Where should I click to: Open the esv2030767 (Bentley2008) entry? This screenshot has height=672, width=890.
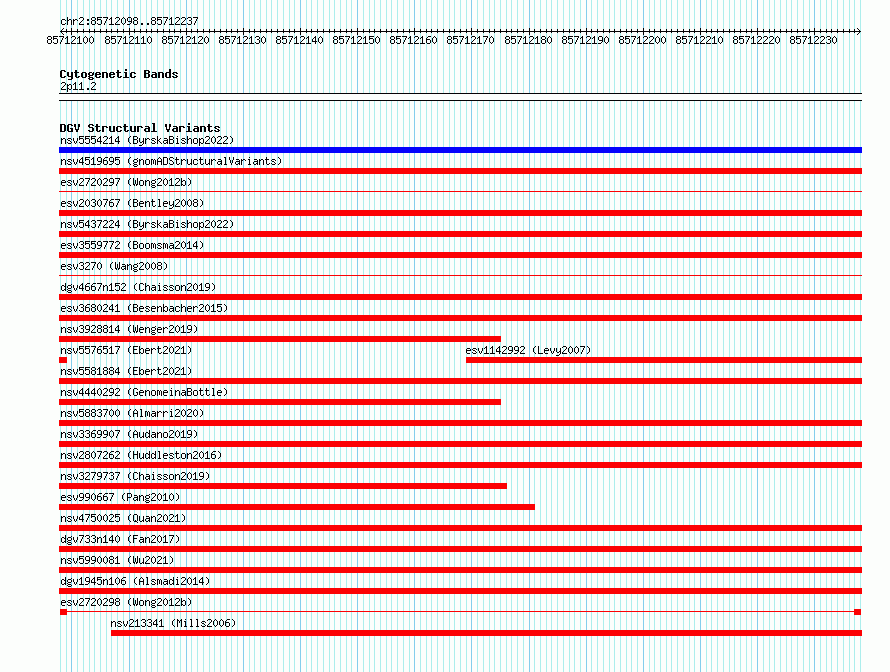pyautogui.click(x=132, y=203)
